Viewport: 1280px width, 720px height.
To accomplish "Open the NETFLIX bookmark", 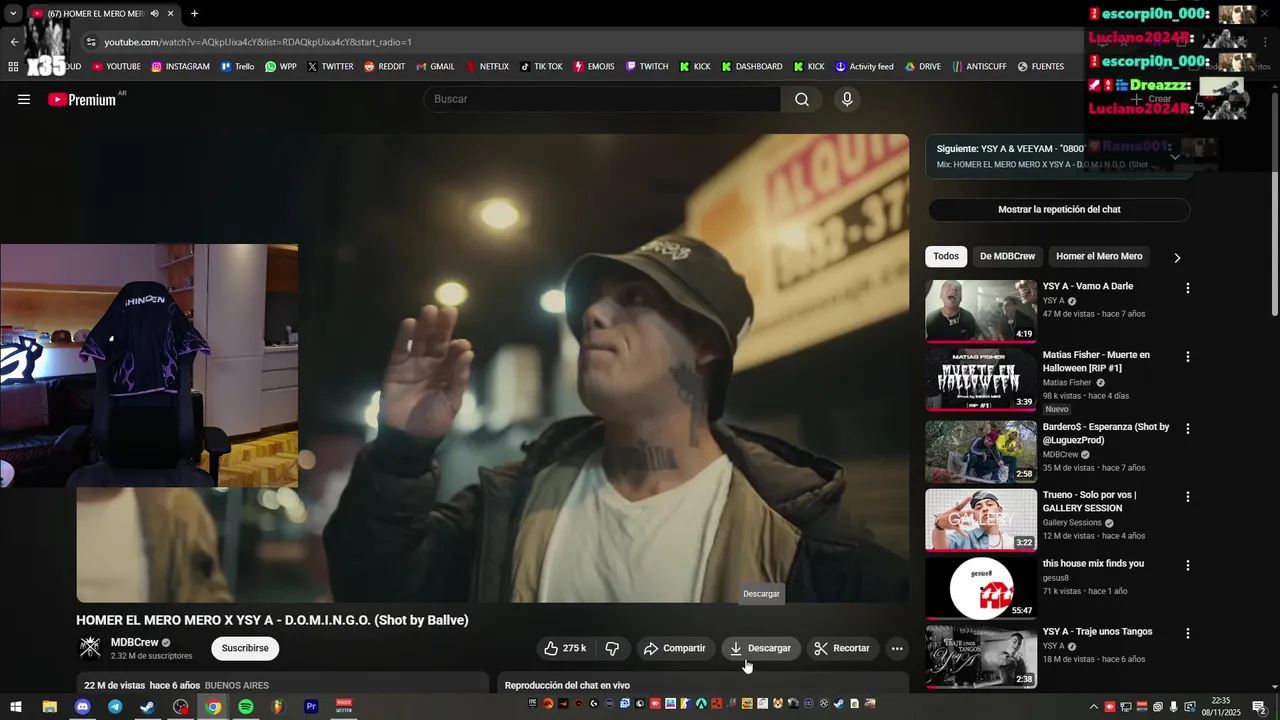I will pos(487,67).
